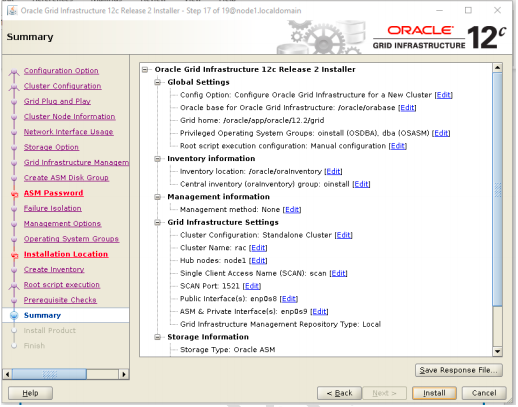Collapse the Inventory information section

pos(158,159)
